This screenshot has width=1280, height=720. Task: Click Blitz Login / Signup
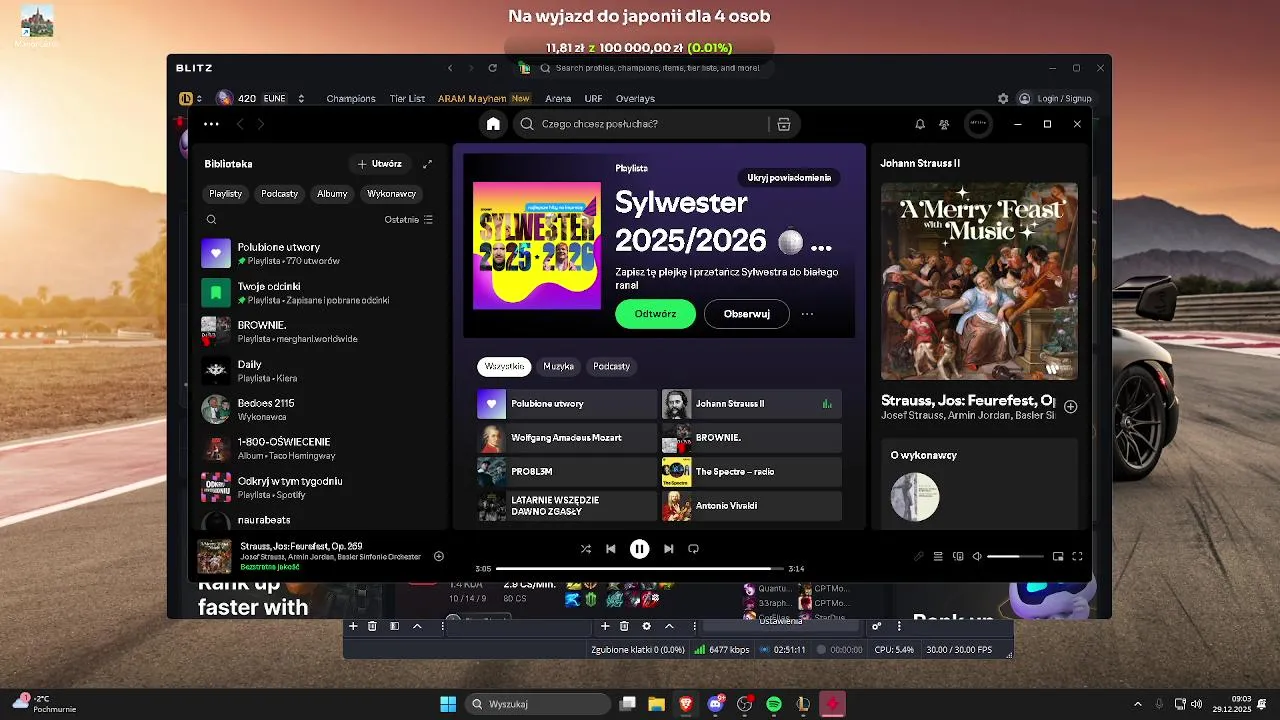(x=1055, y=99)
